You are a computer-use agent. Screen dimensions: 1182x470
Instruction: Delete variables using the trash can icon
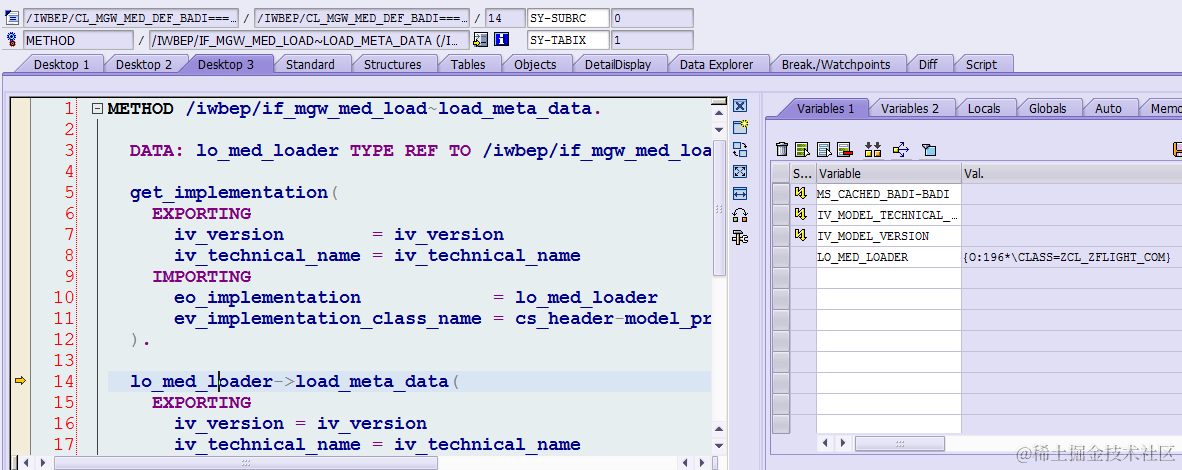point(782,150)
